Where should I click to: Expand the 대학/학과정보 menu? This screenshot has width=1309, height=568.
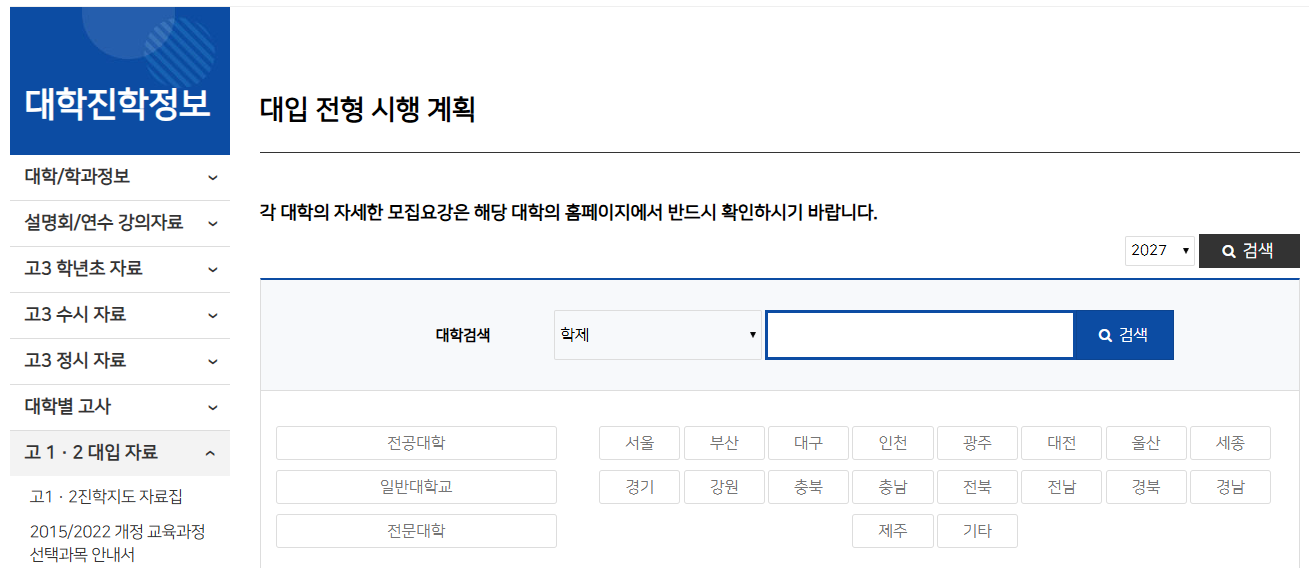120,177
